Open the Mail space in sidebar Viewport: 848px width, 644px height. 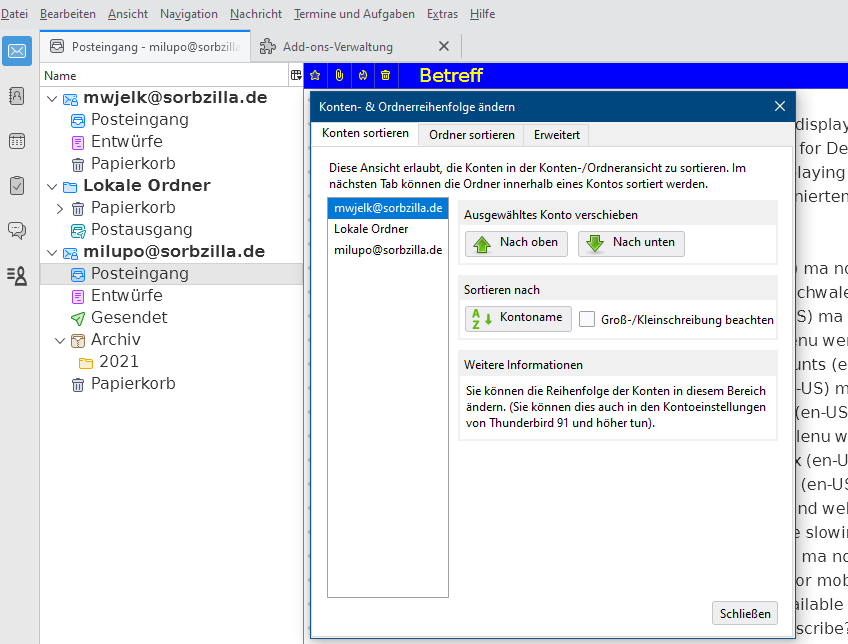tap(17, 51)
